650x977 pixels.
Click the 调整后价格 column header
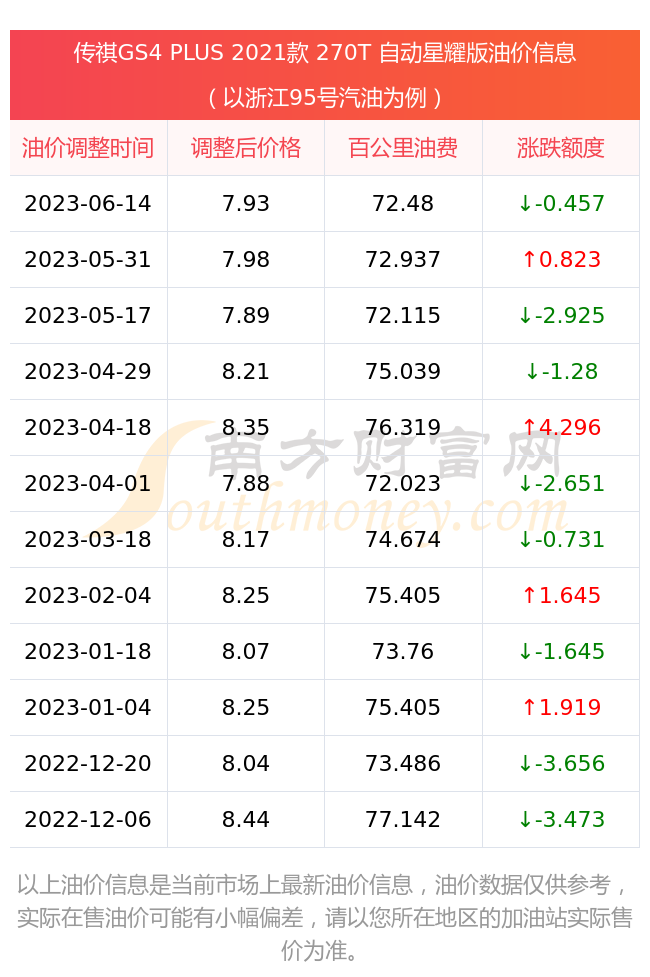click(x=246, y=148)
